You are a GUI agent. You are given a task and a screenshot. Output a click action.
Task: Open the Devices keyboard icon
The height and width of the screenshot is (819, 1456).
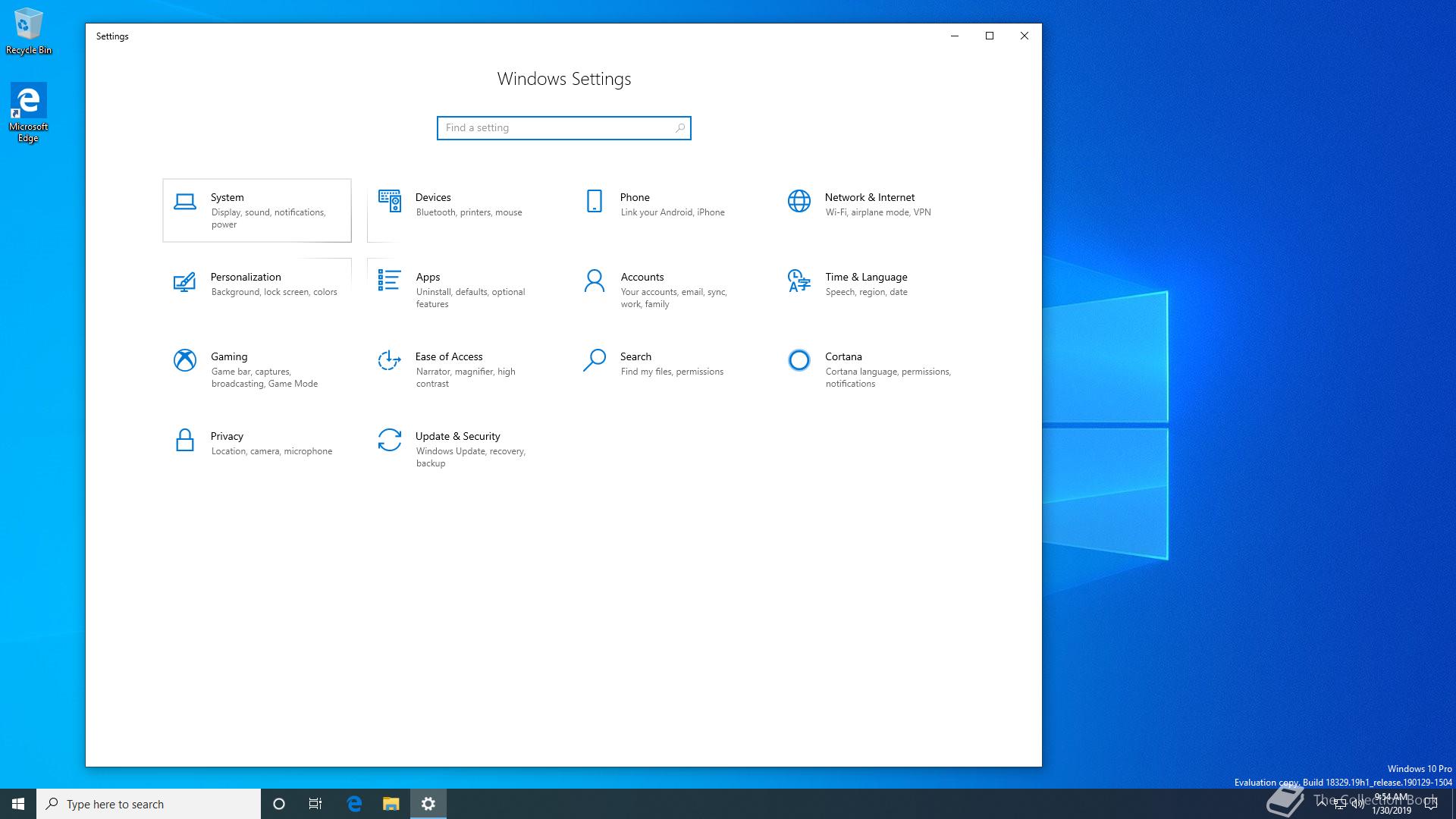tap(390, 201)
